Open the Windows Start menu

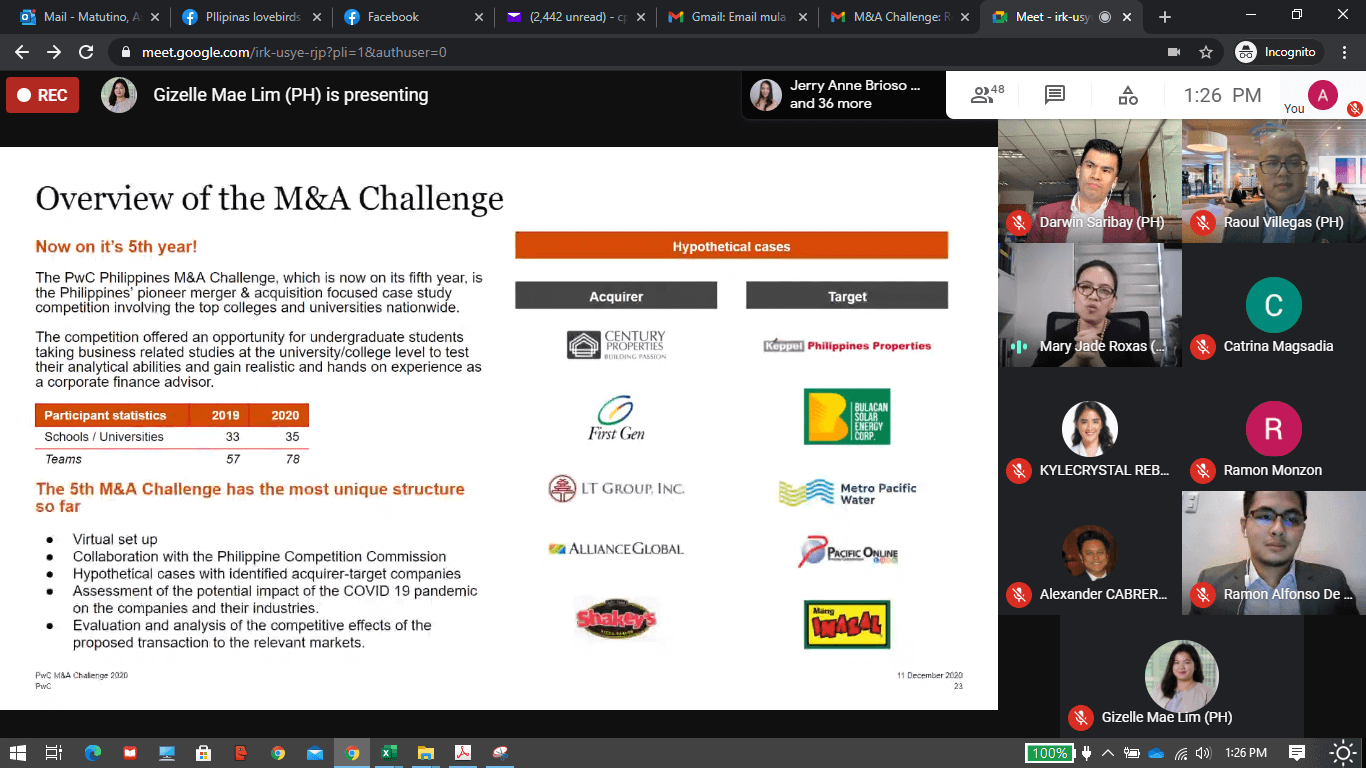click(x=17, y=753)
